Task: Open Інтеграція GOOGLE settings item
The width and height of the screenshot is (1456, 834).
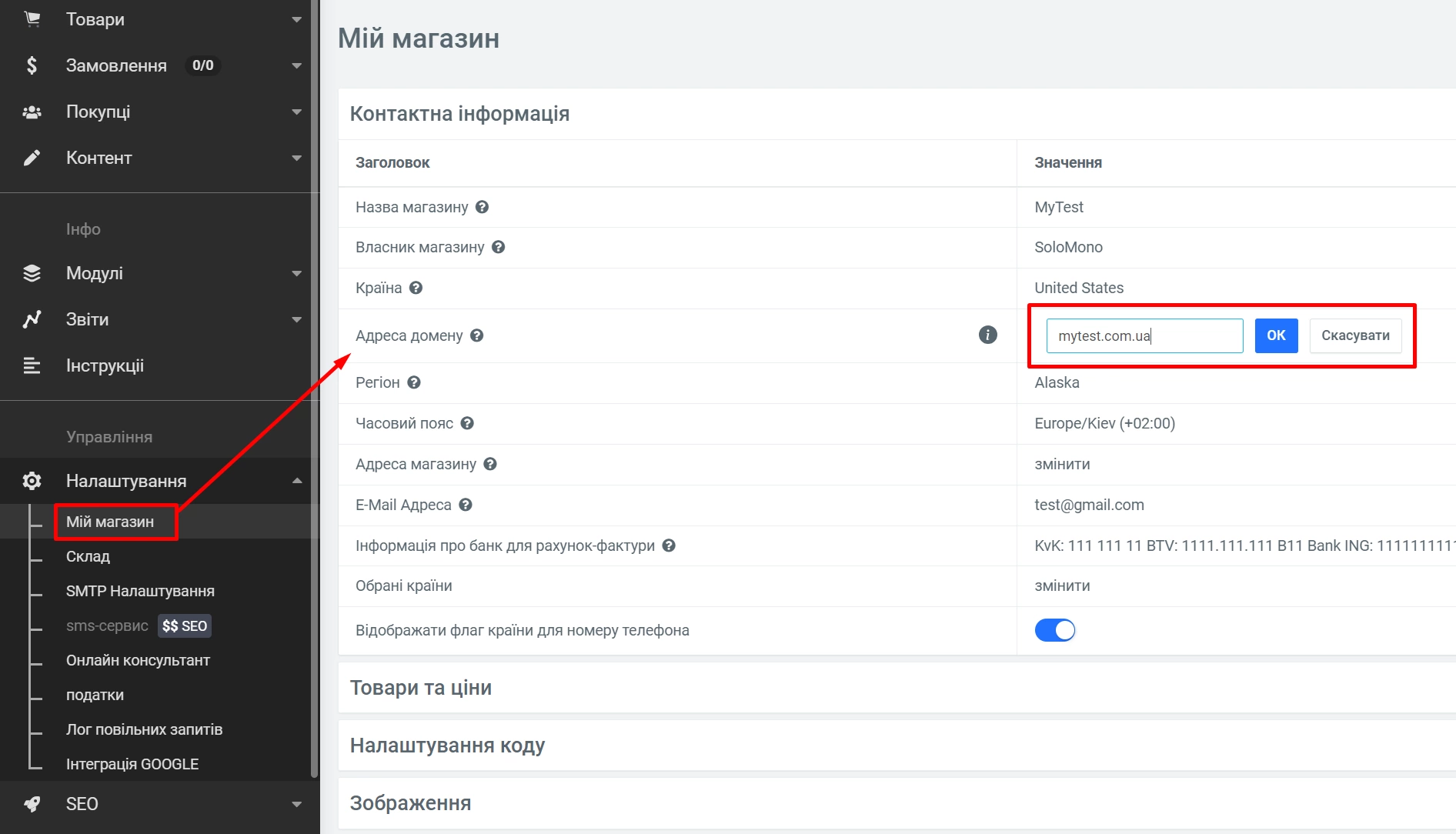Action: [132, 764]
